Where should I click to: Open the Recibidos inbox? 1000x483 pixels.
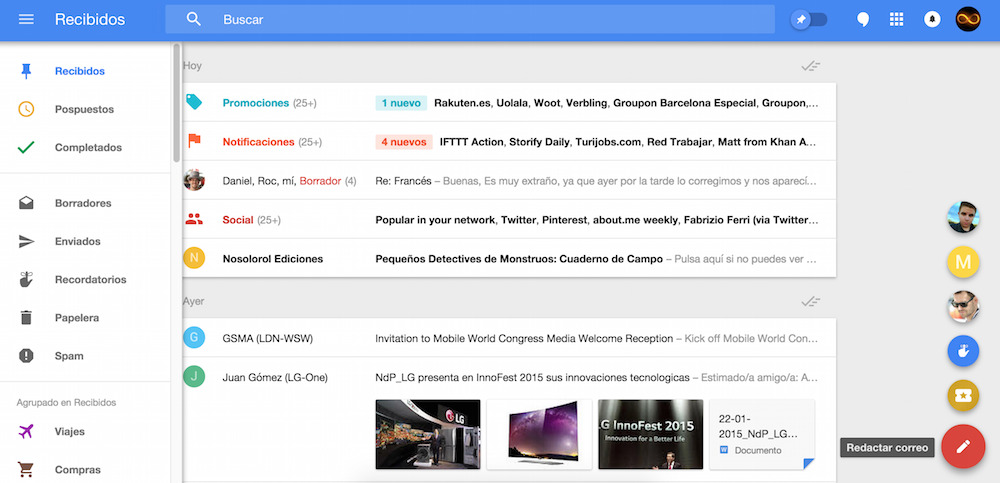[x=80, y=71]
